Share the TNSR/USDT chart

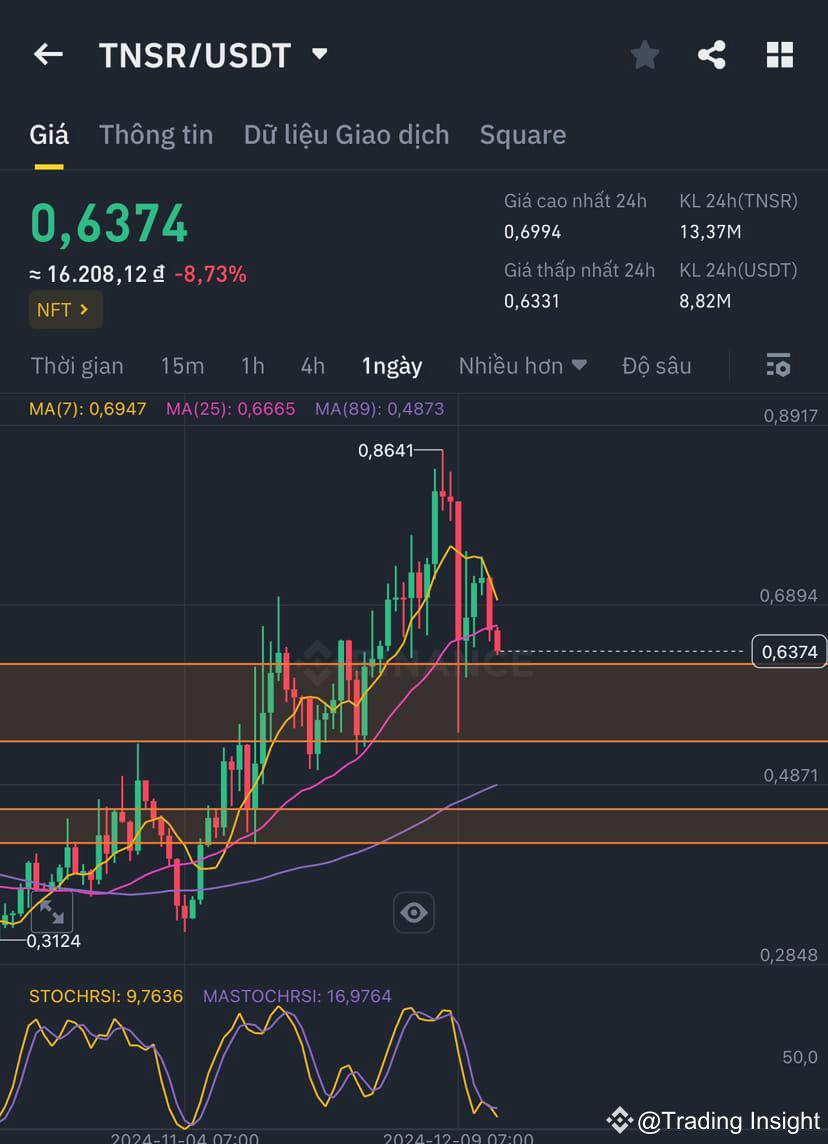coord(712,55)
